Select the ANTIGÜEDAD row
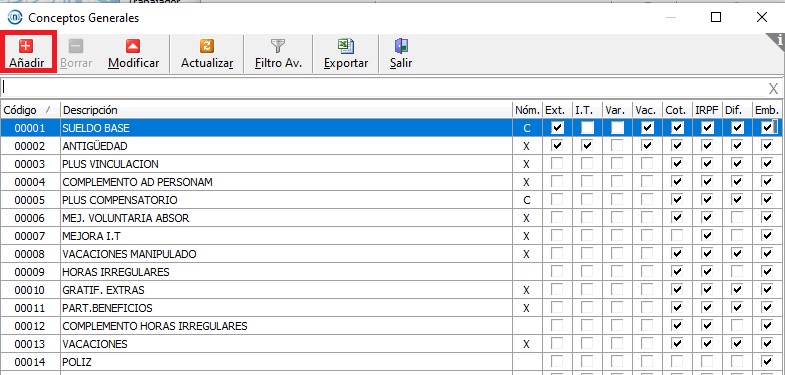 click(x=391, y=146)
